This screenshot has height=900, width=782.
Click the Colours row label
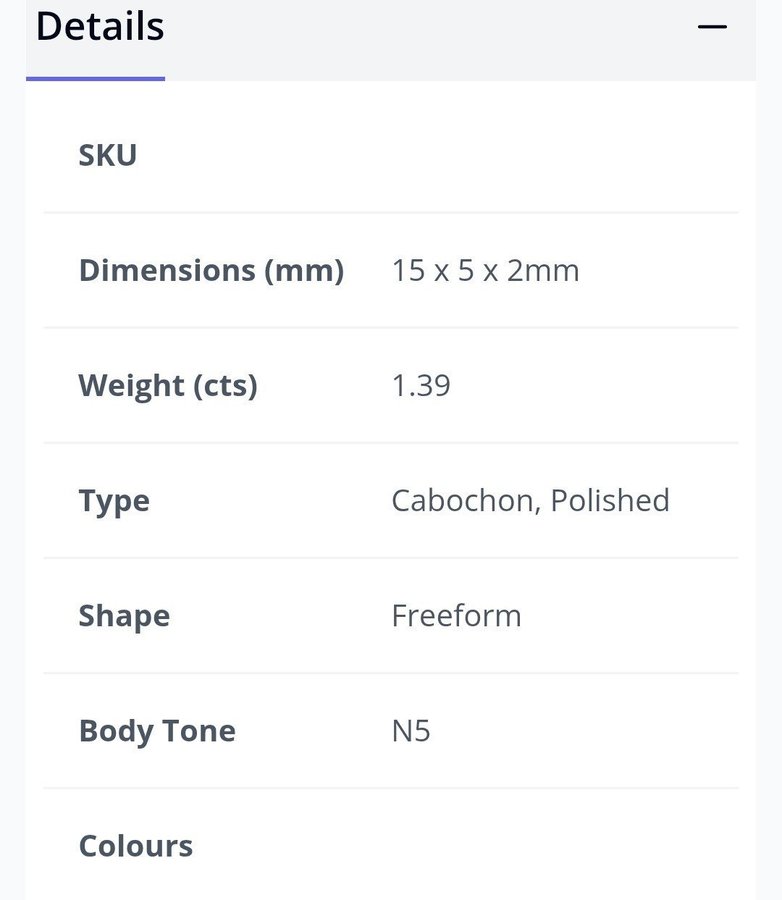(x=136, y=845)
